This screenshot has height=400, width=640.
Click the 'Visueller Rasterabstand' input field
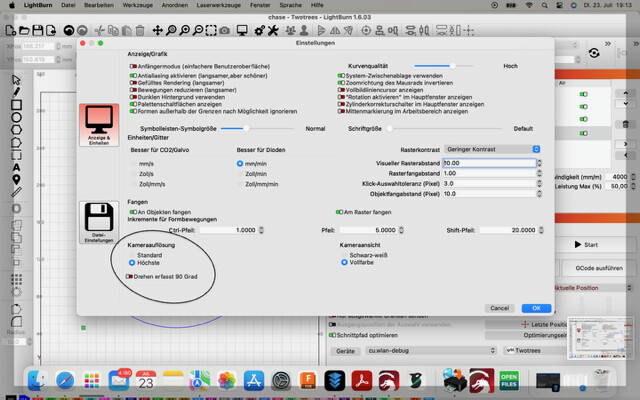[489, 163]
